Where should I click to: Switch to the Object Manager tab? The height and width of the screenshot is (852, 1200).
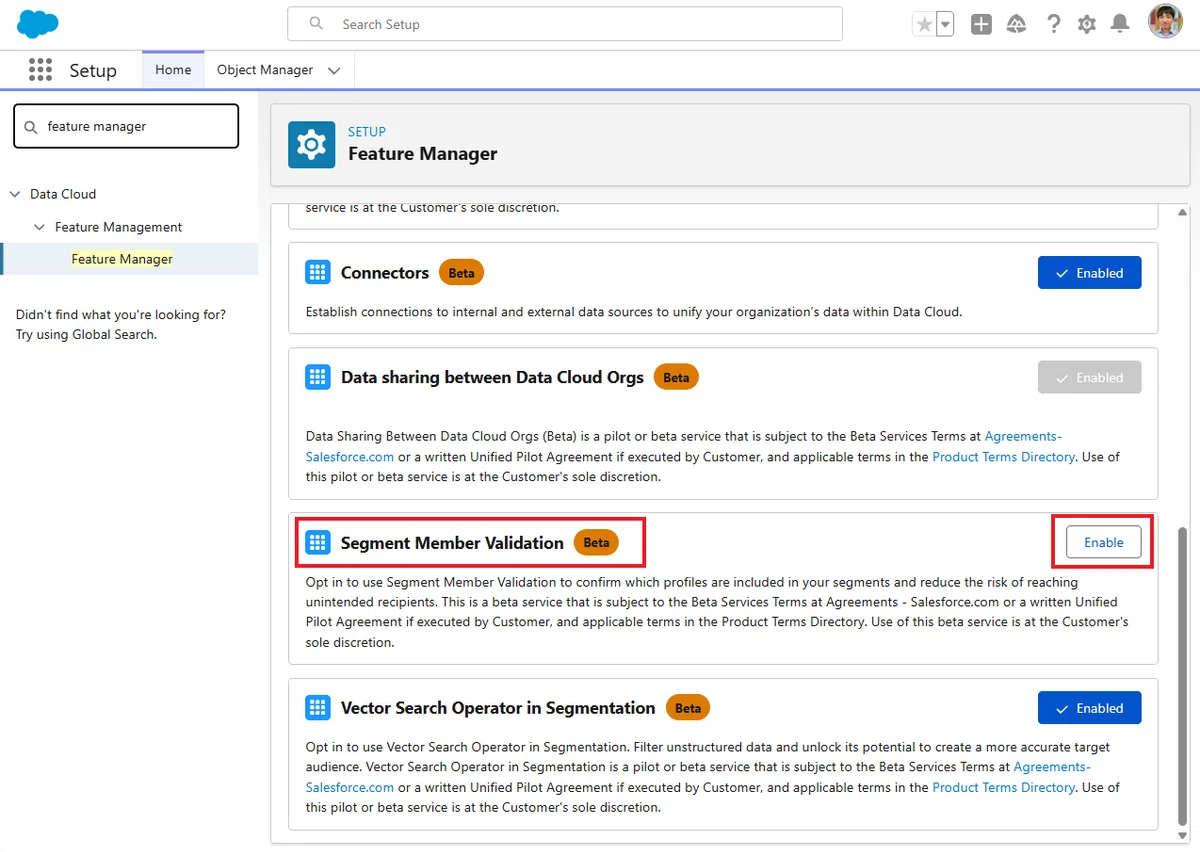(265, 70)
